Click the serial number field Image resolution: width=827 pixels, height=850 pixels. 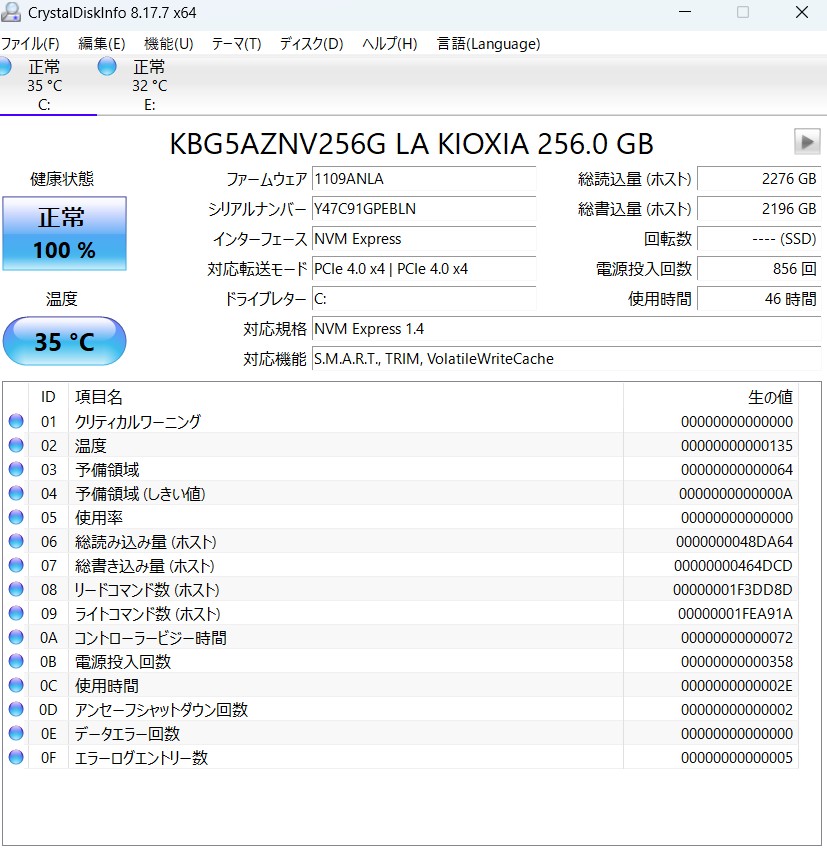[424, 209]
